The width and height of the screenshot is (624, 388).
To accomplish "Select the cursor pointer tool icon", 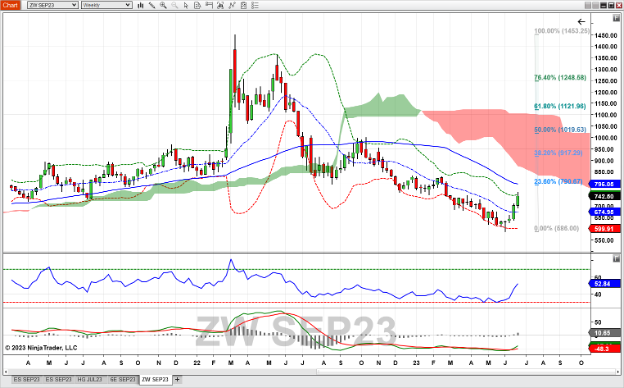I will [x=186, y=5].
